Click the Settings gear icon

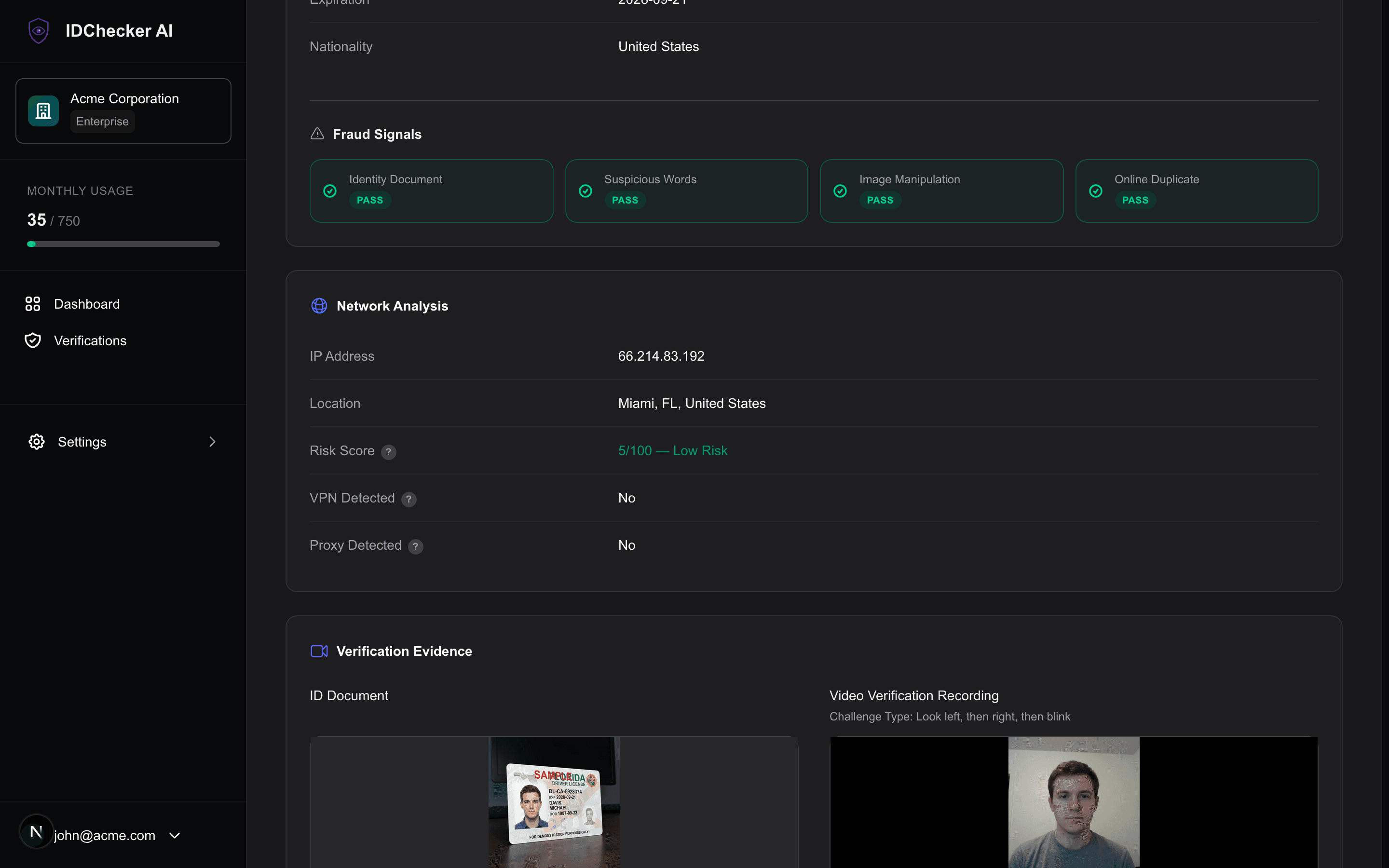(36, 441)
